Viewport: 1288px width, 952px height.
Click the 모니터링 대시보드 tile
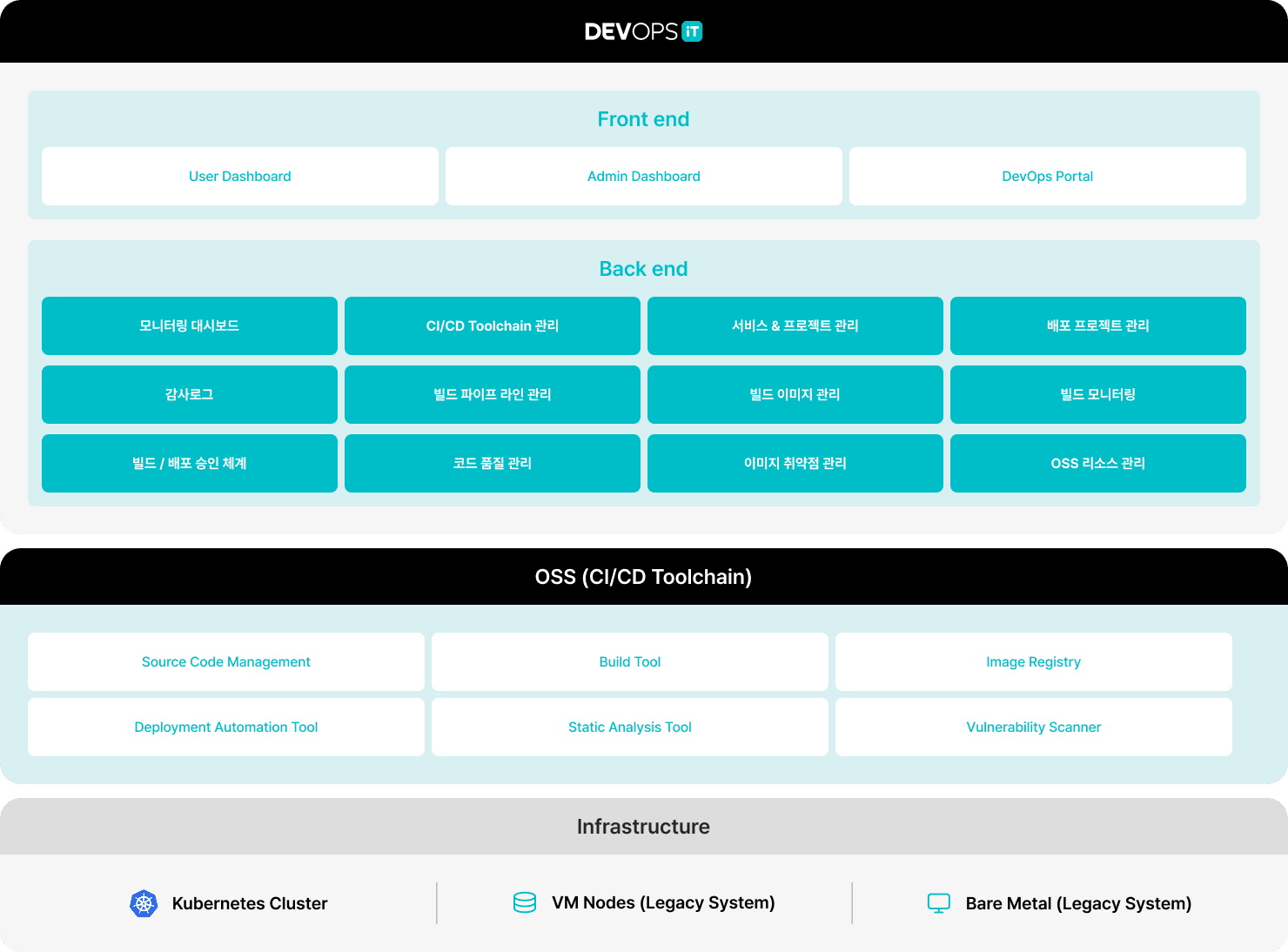point(190,325)
